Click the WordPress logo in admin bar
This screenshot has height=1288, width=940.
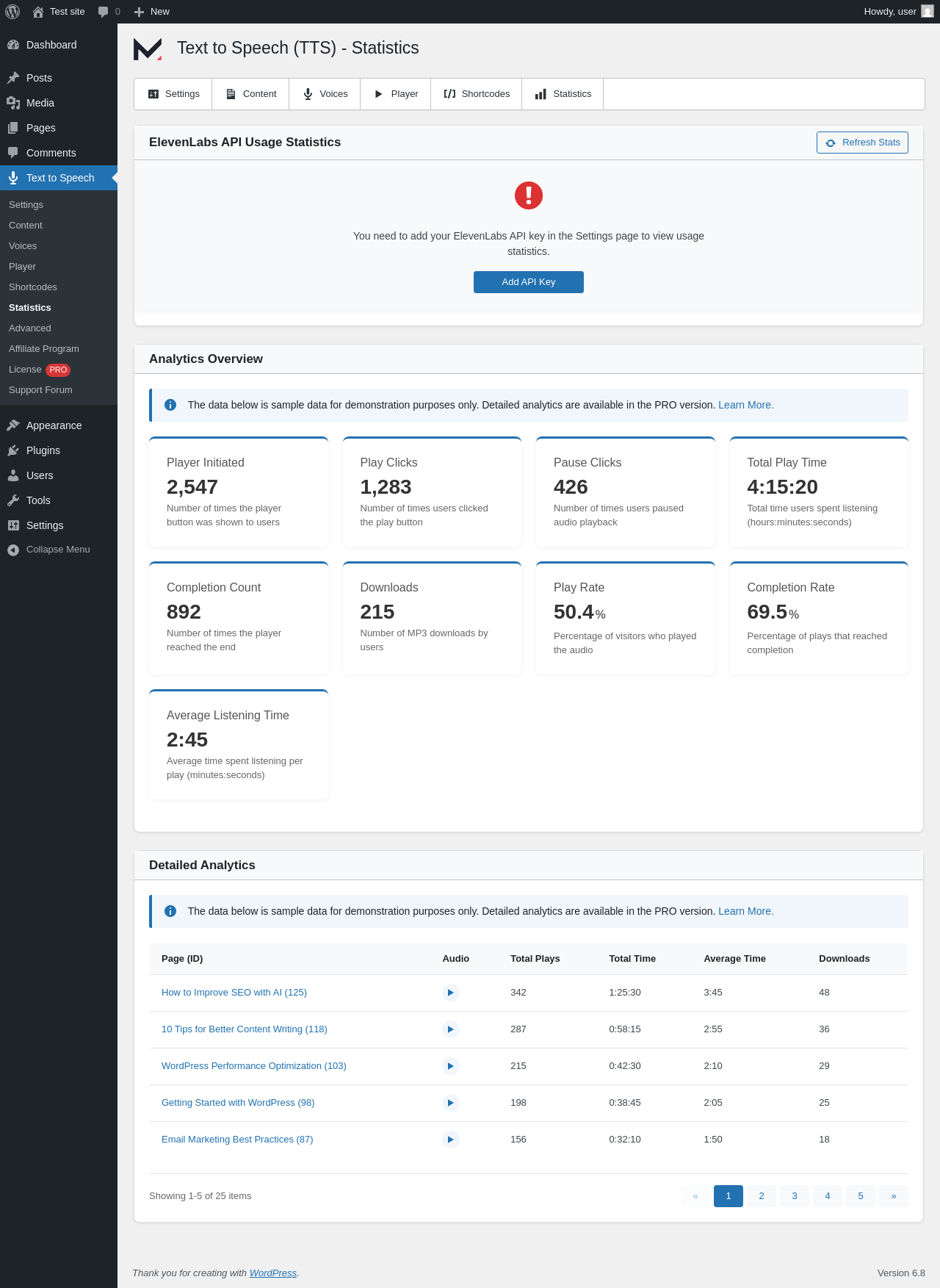coord(12,12)
